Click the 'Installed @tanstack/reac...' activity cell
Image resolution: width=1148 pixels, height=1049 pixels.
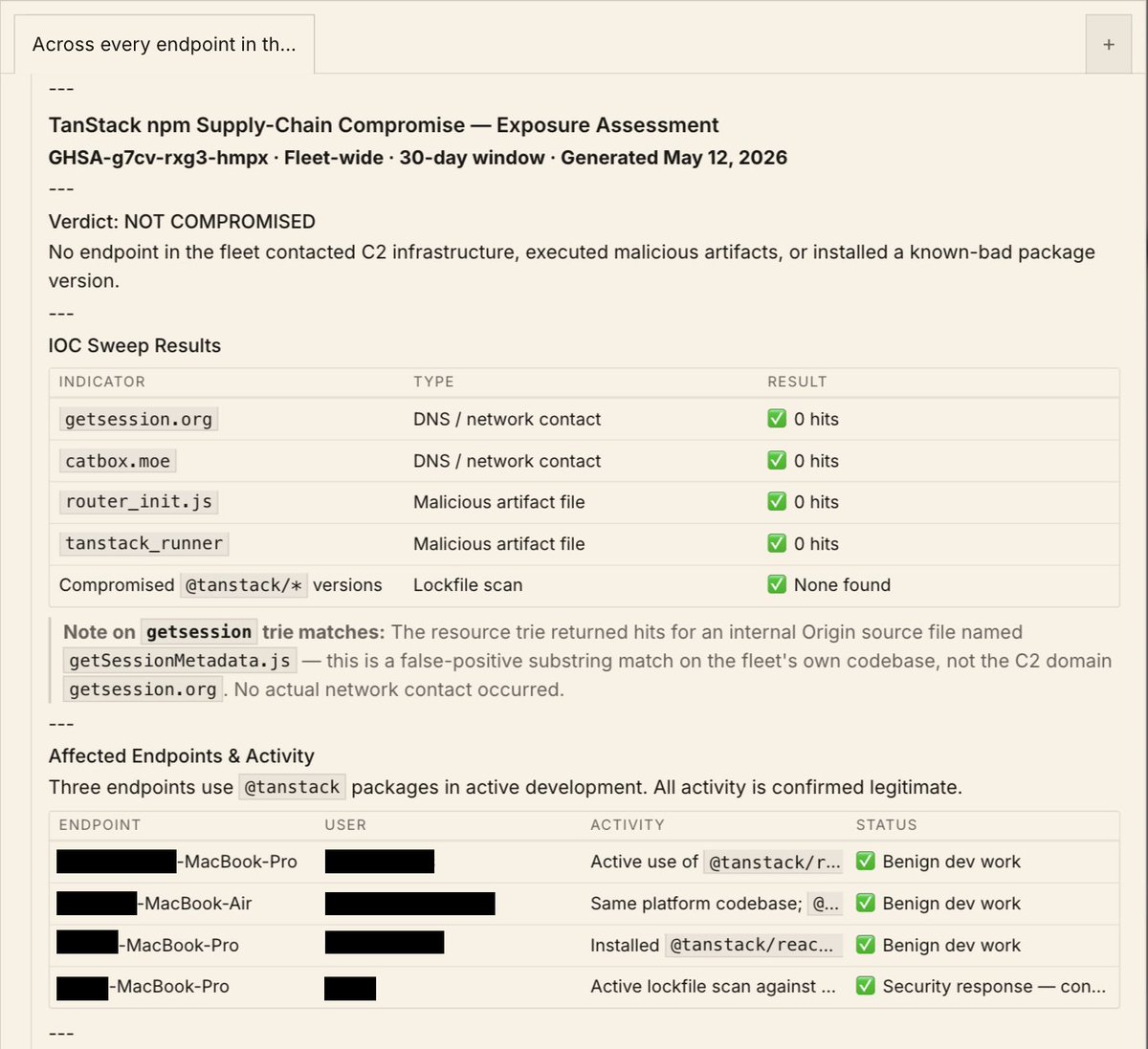716,945
